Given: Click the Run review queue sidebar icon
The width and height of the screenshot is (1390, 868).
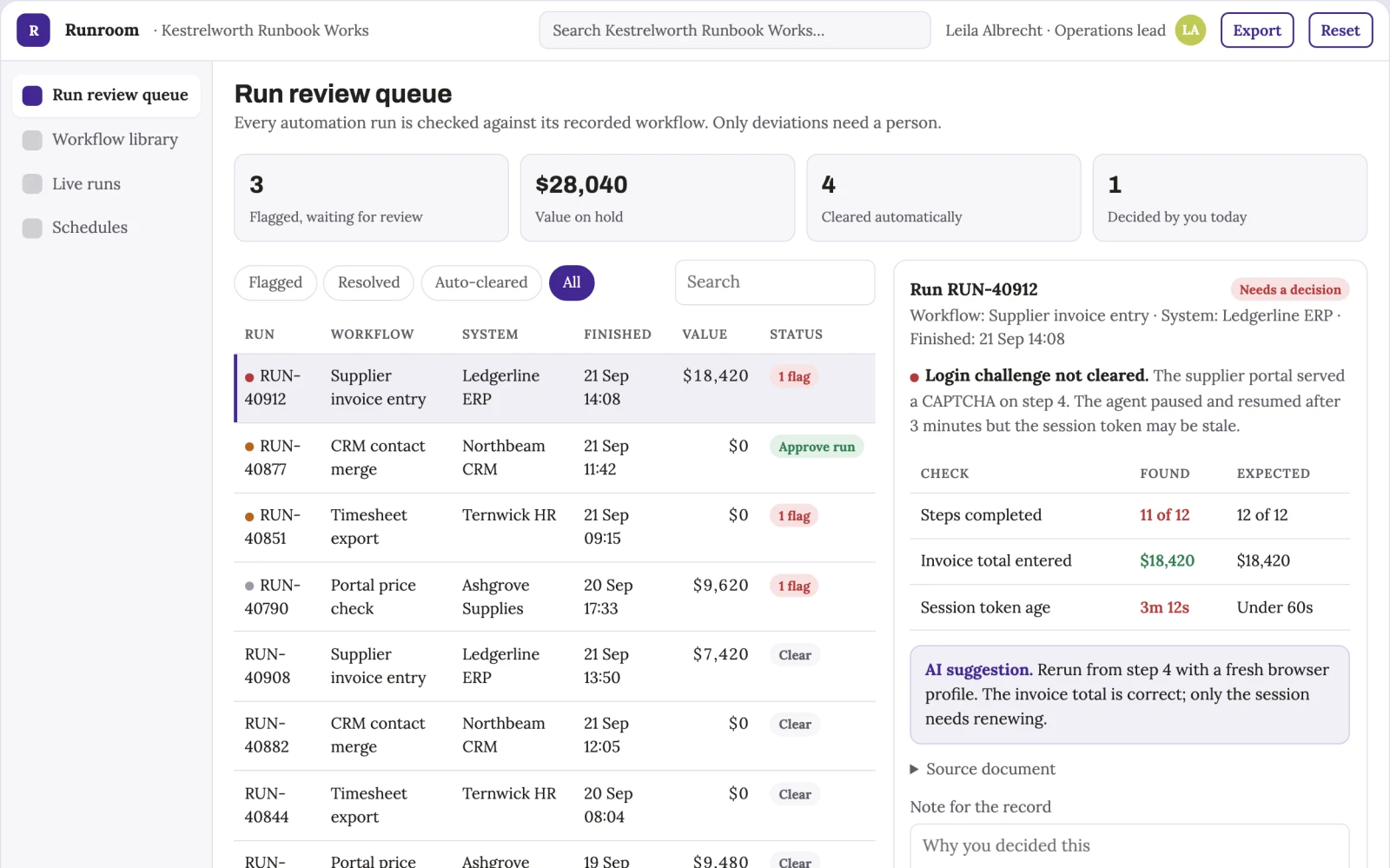Looking at the screenshot, I should 32,96.
